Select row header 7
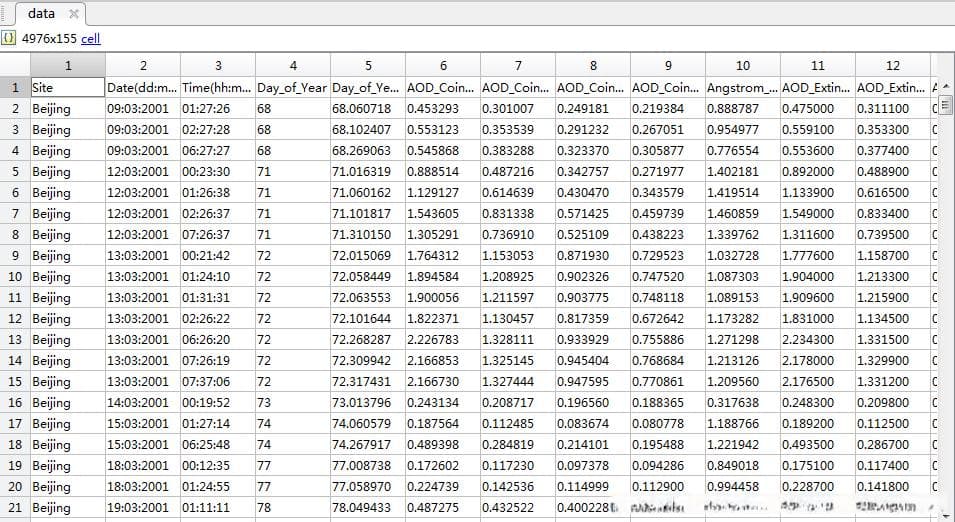This screenshot has width=955, height=522. click(15, 213)
